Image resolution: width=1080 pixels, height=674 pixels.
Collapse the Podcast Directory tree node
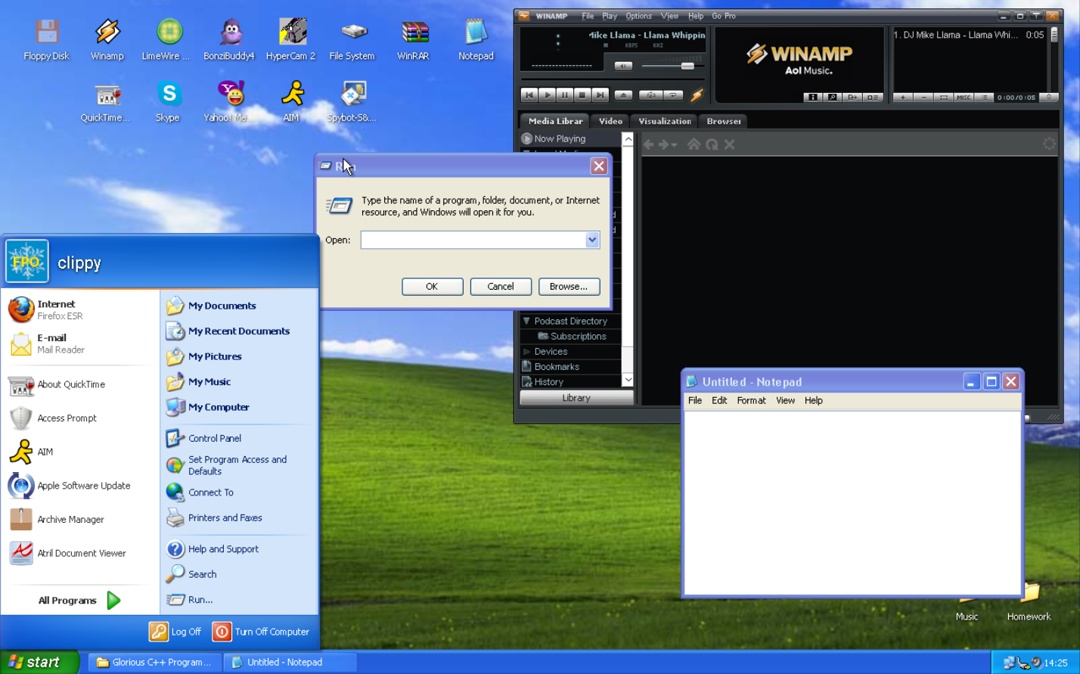coord(527,321)
